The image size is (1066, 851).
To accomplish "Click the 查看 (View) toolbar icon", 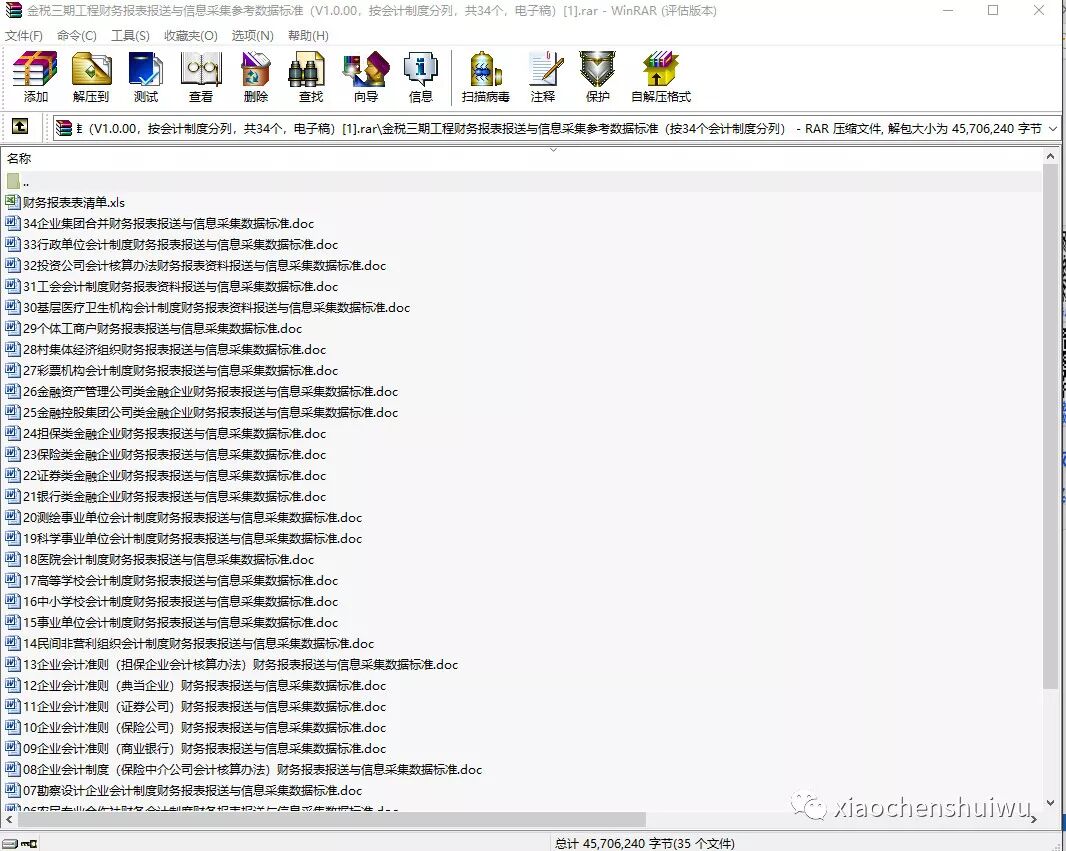I will pos(201,76).
